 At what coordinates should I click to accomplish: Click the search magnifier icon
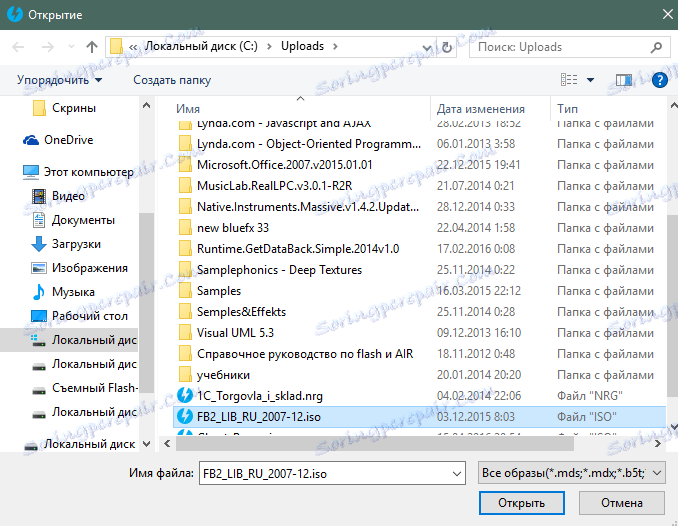pyautogui.click(x=656, y=47)
